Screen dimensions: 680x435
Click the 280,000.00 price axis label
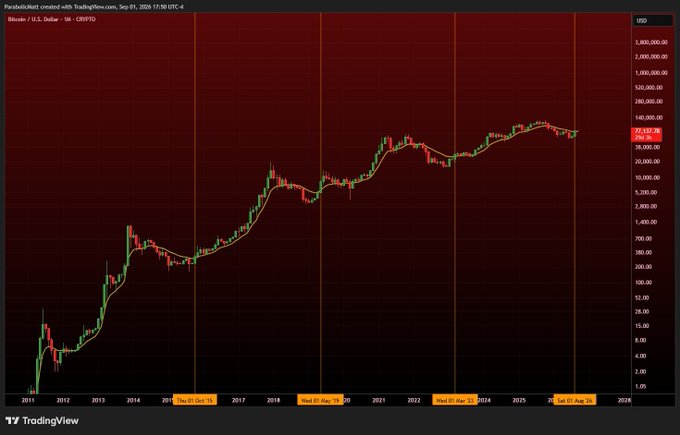click(x=650, y=101)
